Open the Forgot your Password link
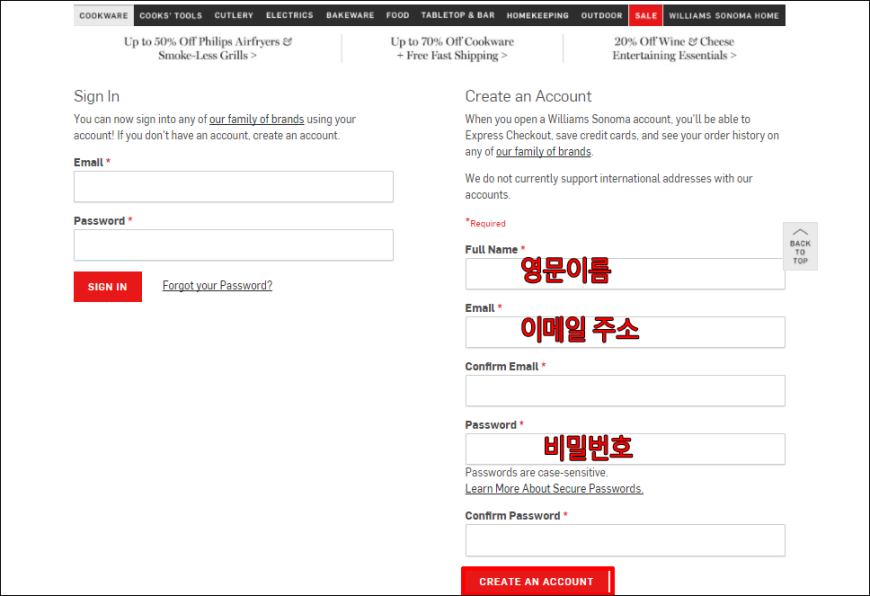The width and height of the screenshot is (870, 596). coord(217,285)
